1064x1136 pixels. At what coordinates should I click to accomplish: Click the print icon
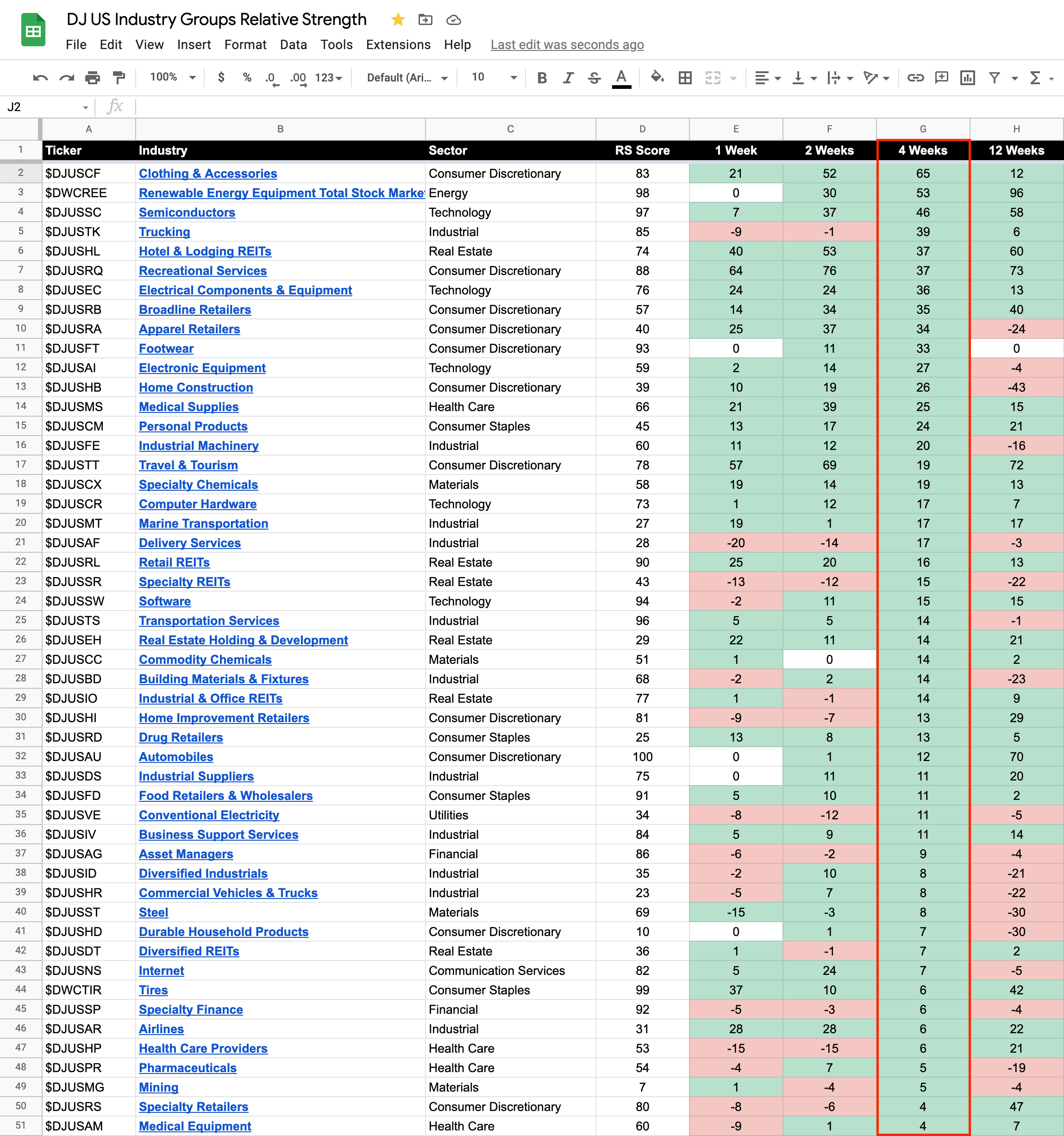tap(93, 78)
